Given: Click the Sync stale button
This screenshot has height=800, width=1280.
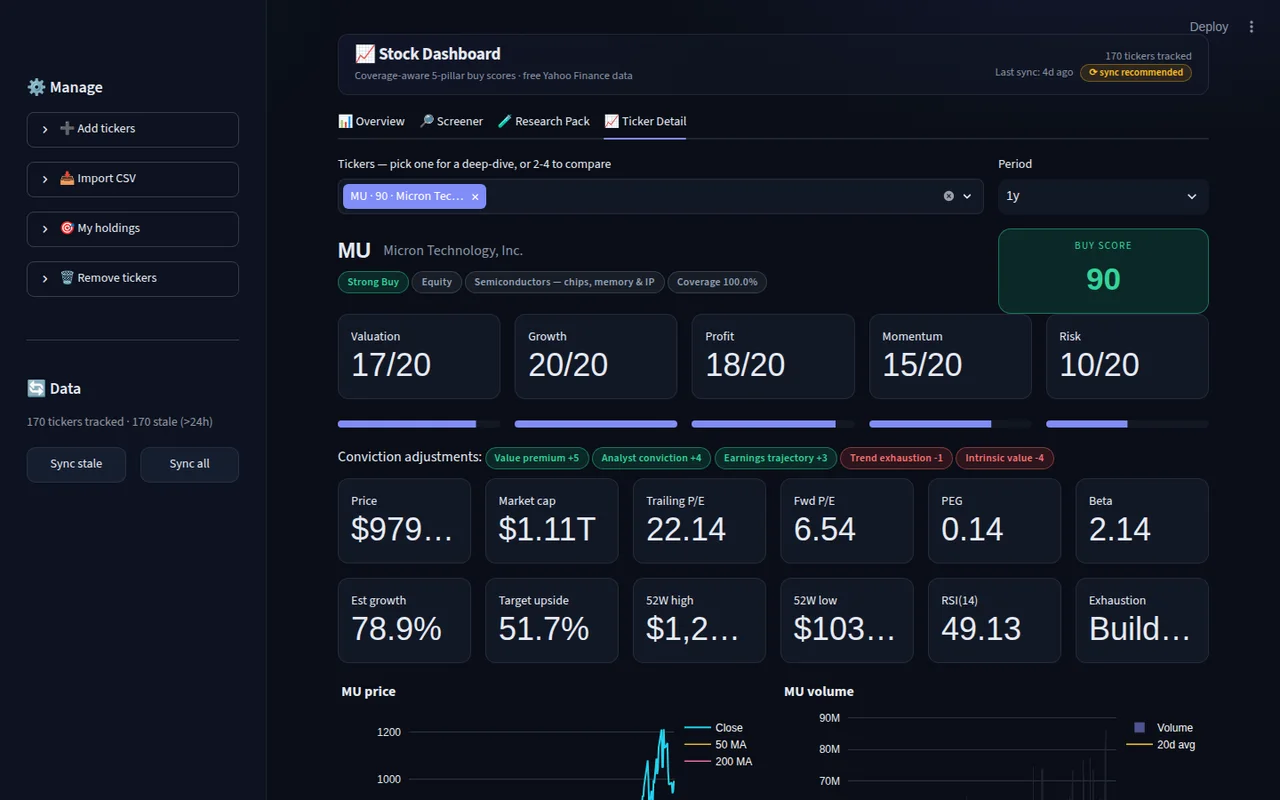Looking at the screenshot, I should 76,464.
